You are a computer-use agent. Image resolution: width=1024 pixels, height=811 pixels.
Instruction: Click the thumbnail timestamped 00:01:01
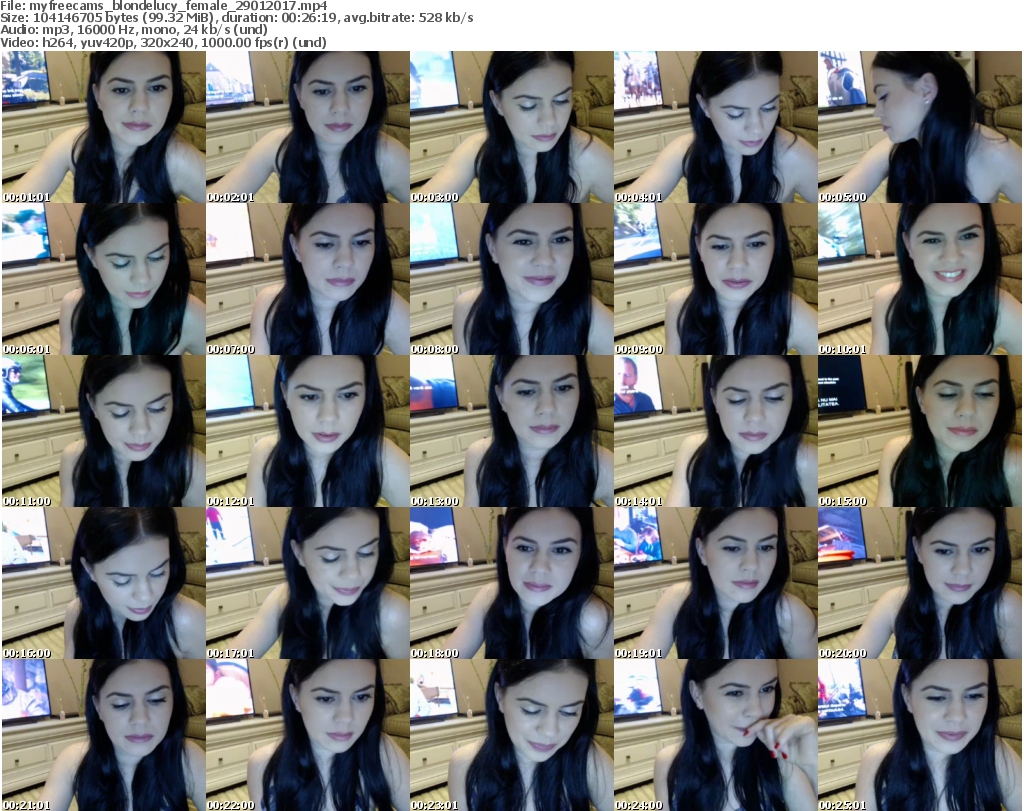103,127
